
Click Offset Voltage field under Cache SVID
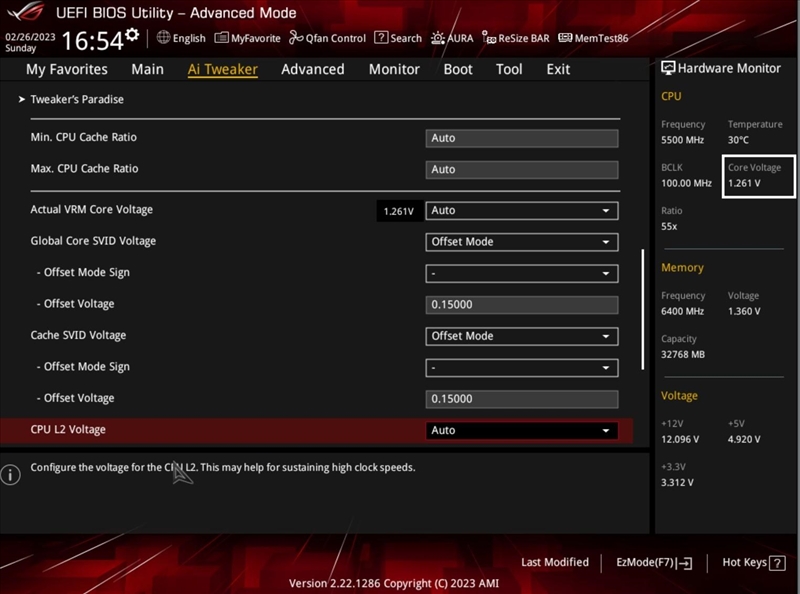521,399
